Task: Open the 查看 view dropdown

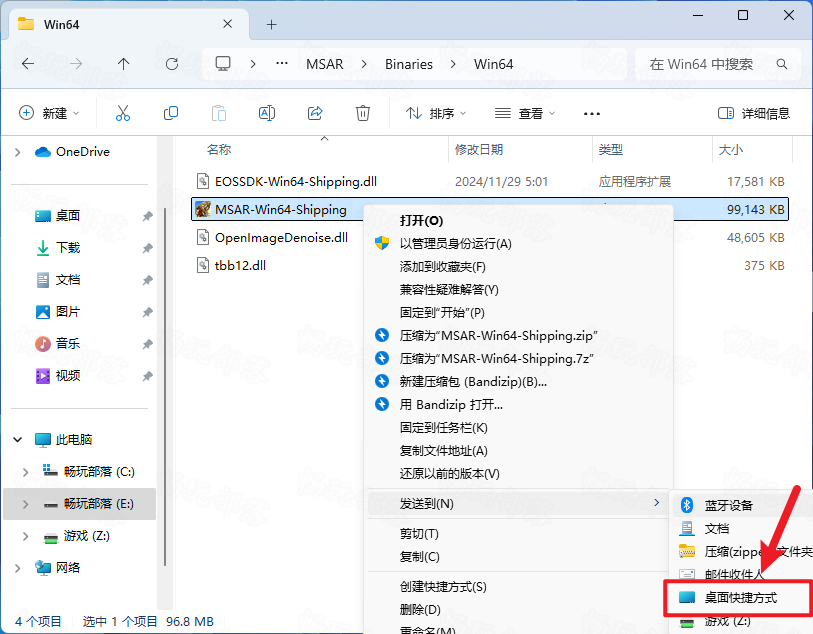Action: [525, 113]
